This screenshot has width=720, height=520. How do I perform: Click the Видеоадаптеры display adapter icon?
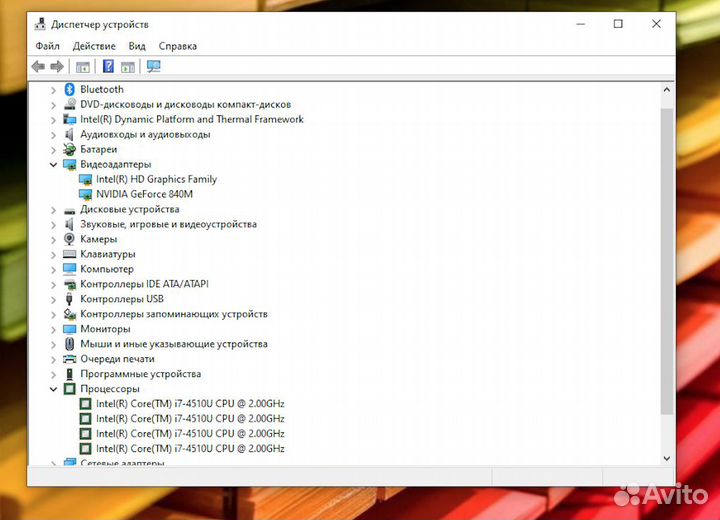pyautogui.click(x=69, y=164)
